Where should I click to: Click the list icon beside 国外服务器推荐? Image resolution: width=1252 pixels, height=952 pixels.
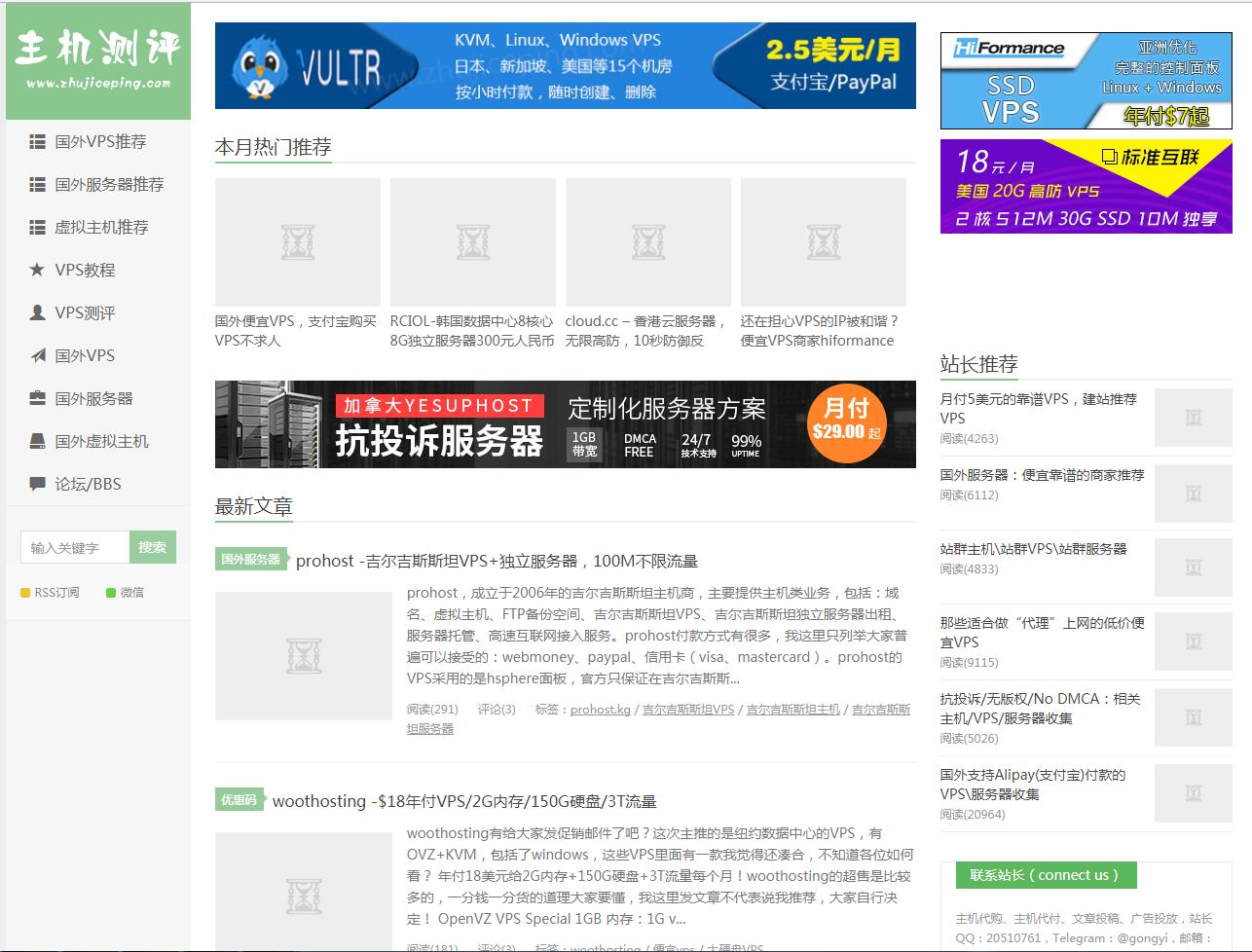coord(37,185)
